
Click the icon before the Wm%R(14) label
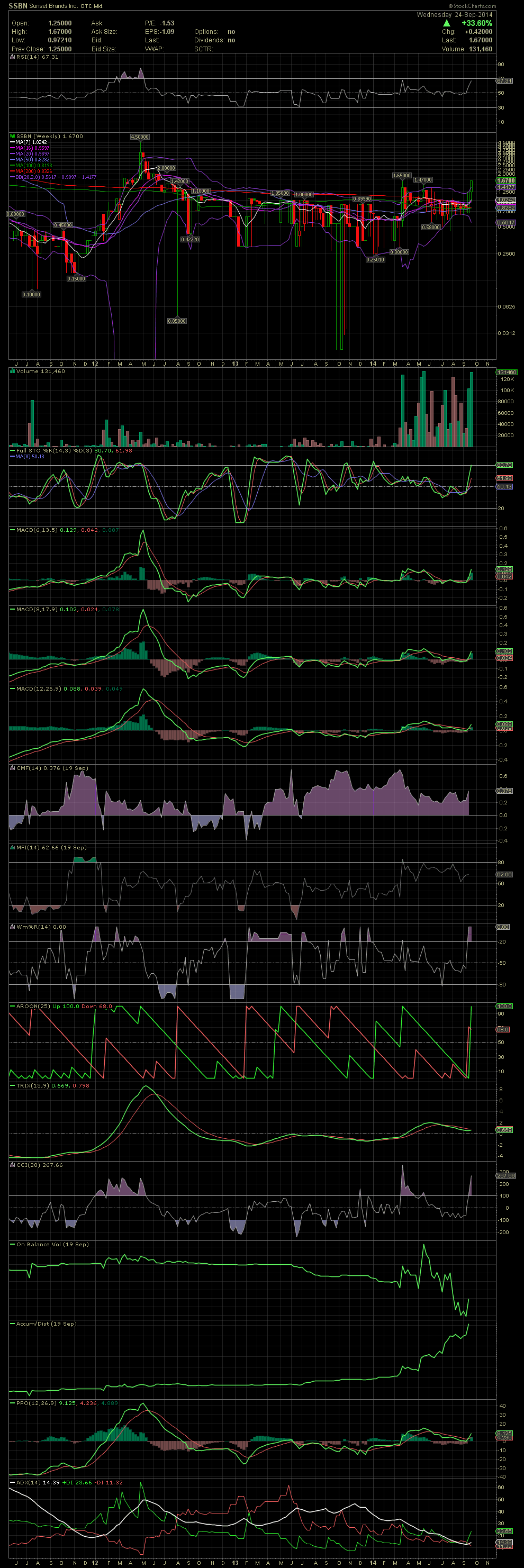(12, 927)
